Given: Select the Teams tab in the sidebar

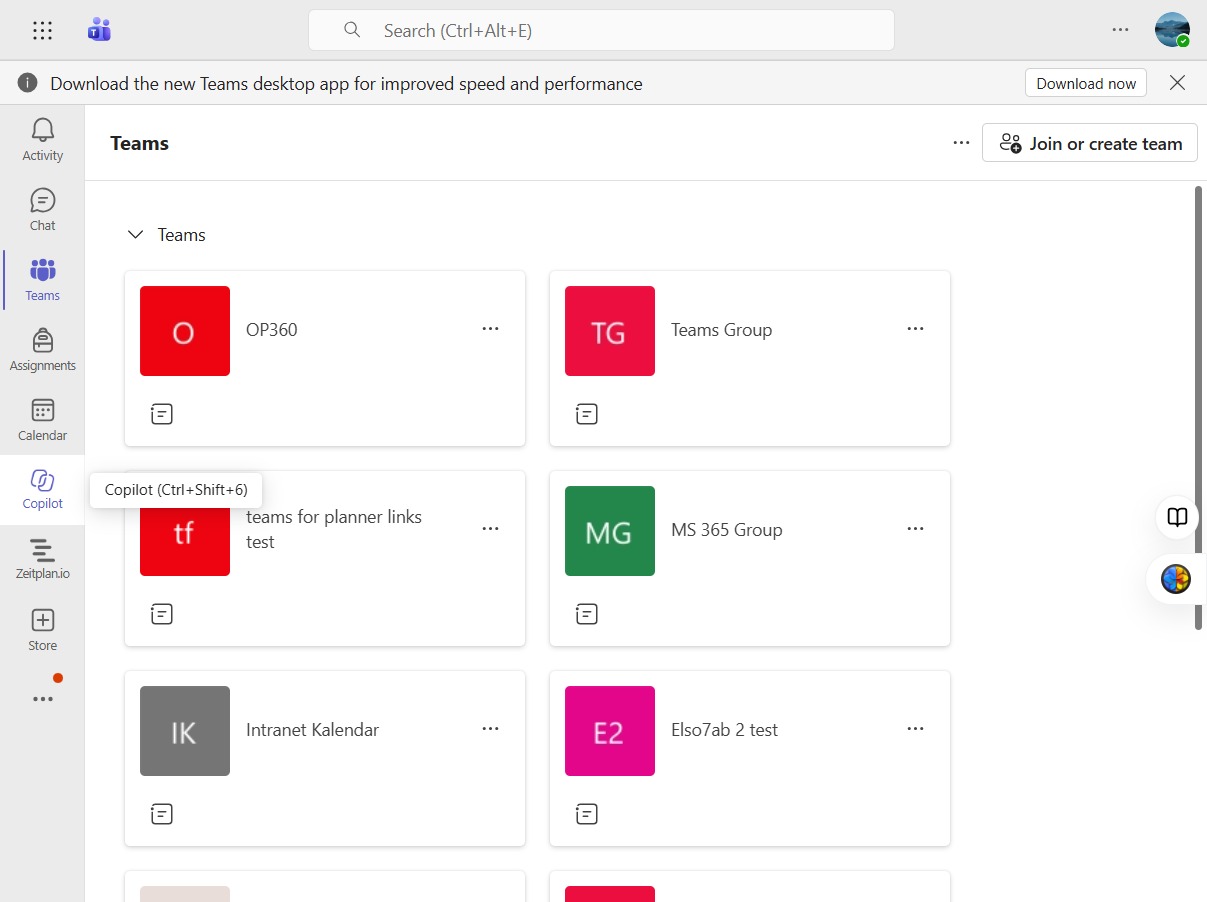Looking at the screenshot, I should [x=42, y=280].
